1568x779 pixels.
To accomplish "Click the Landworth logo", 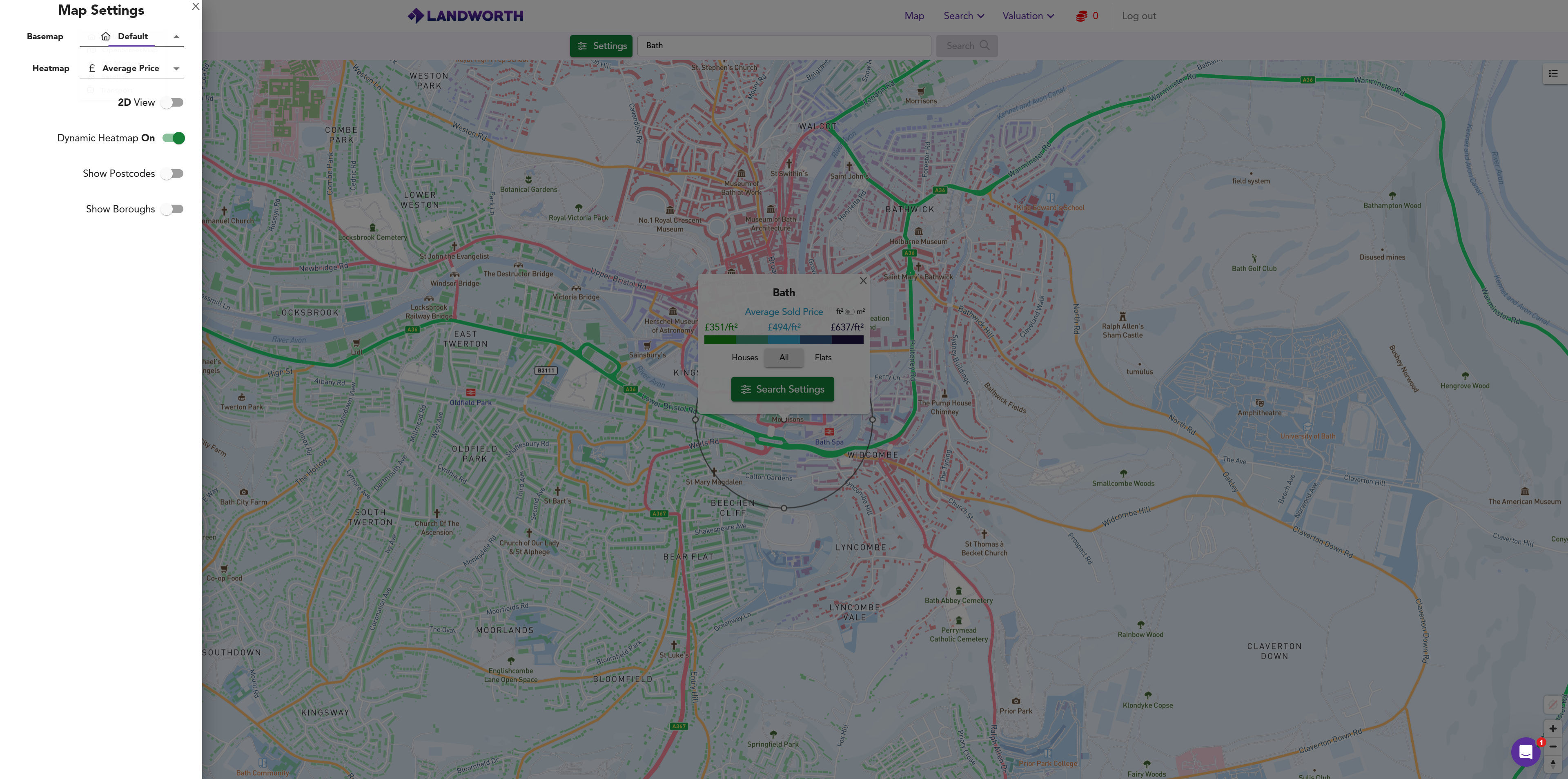I will (465, 16).
